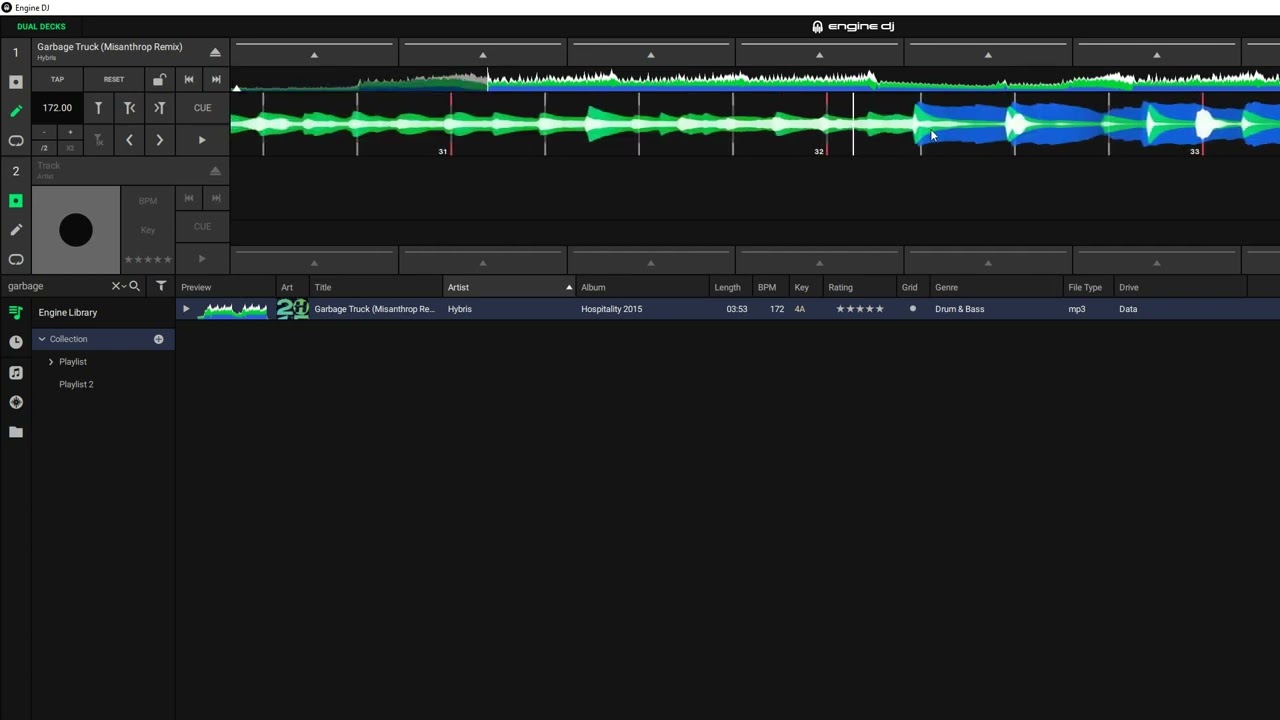This screenshot has width=1280, height=720.
Task: Skip to next track on deck 2
Action: (216, 198)
